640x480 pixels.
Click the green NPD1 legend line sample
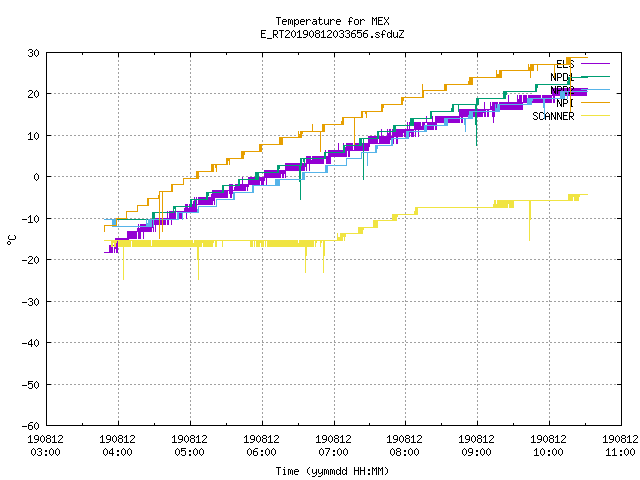click(x=595, y=76)
